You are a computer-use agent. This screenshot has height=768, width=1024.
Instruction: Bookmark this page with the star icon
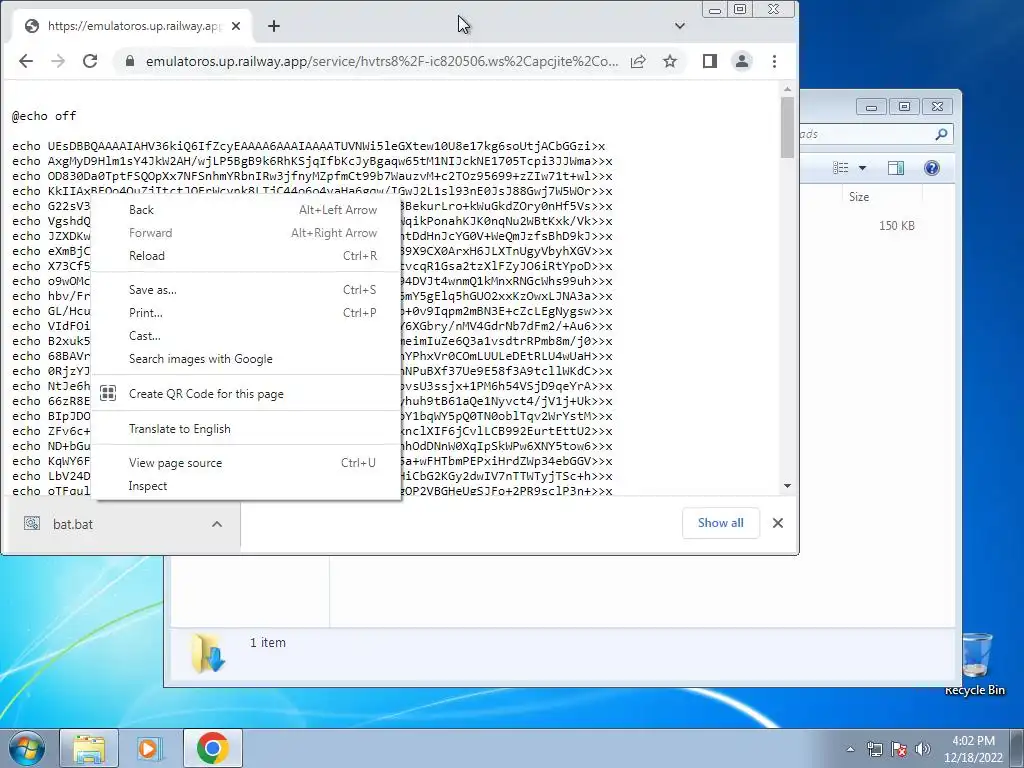point(670,61)
